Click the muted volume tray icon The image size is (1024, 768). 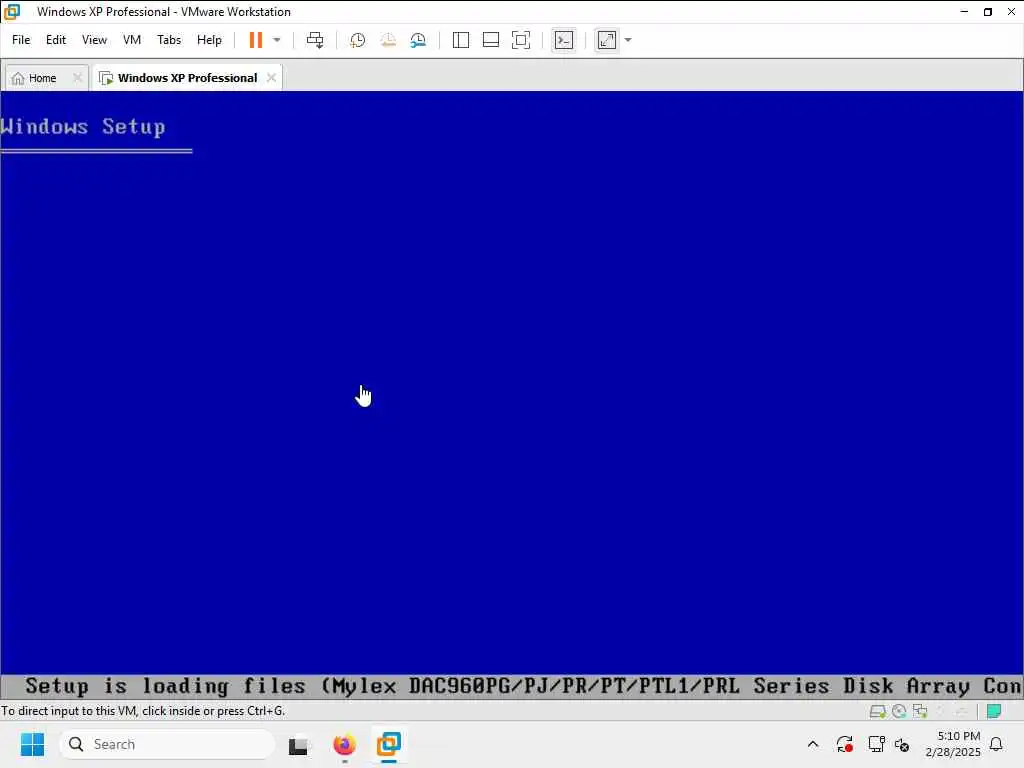(903, 744)
